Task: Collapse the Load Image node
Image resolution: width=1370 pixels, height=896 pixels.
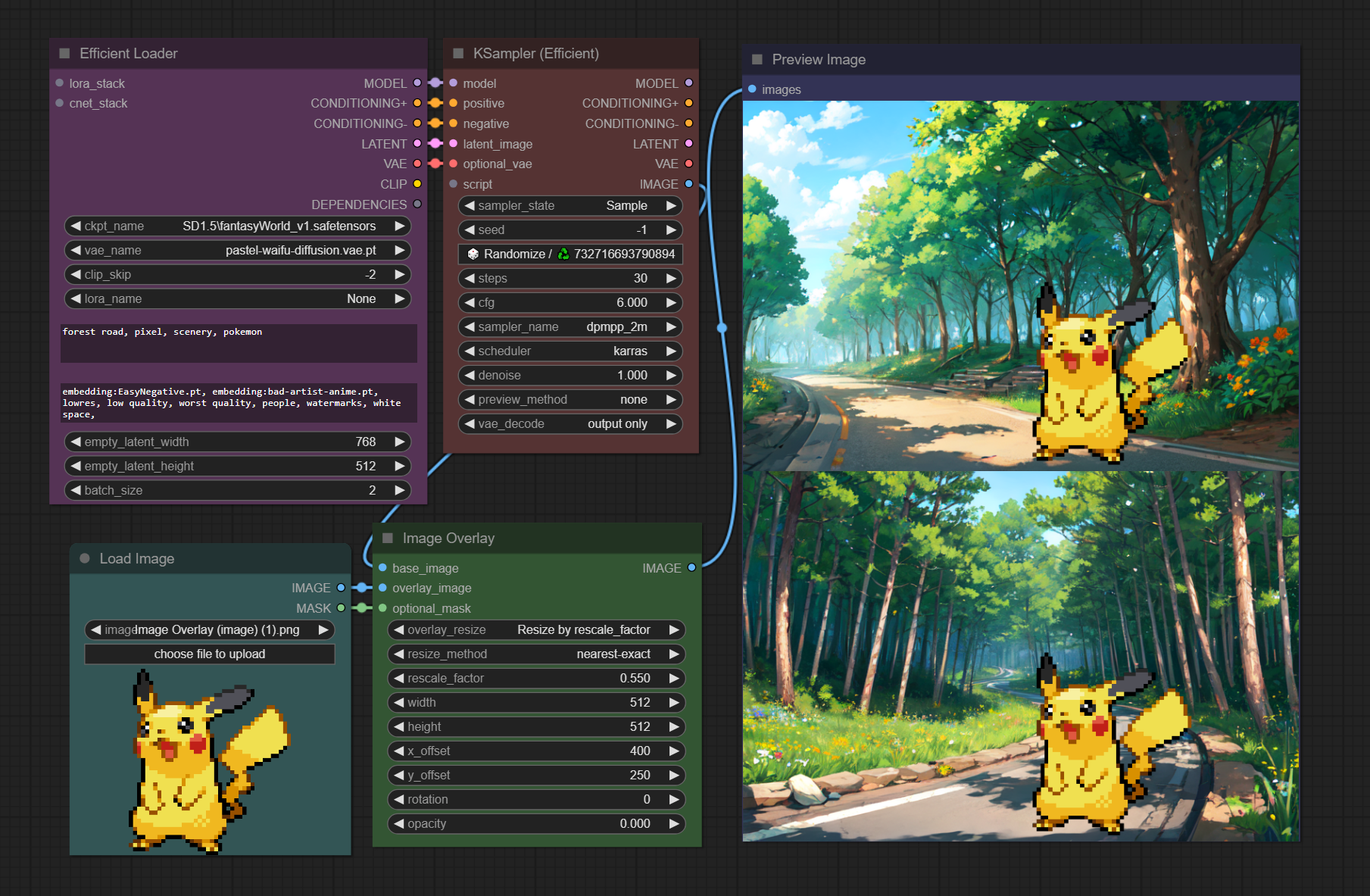Action: [85, 559]
